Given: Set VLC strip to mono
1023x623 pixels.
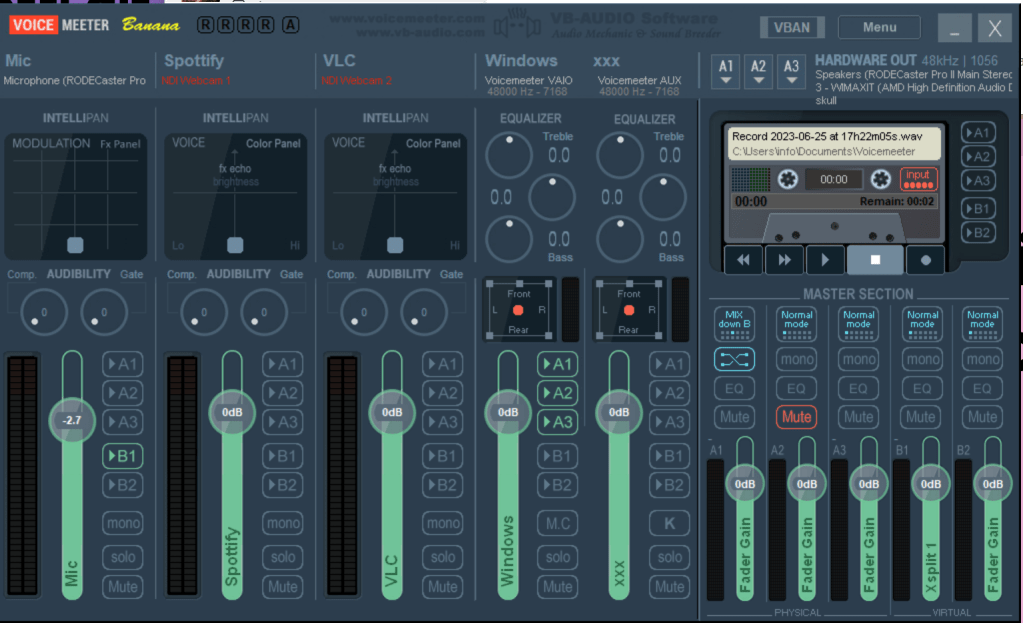Looking at the screenshot, I should 442,523.
